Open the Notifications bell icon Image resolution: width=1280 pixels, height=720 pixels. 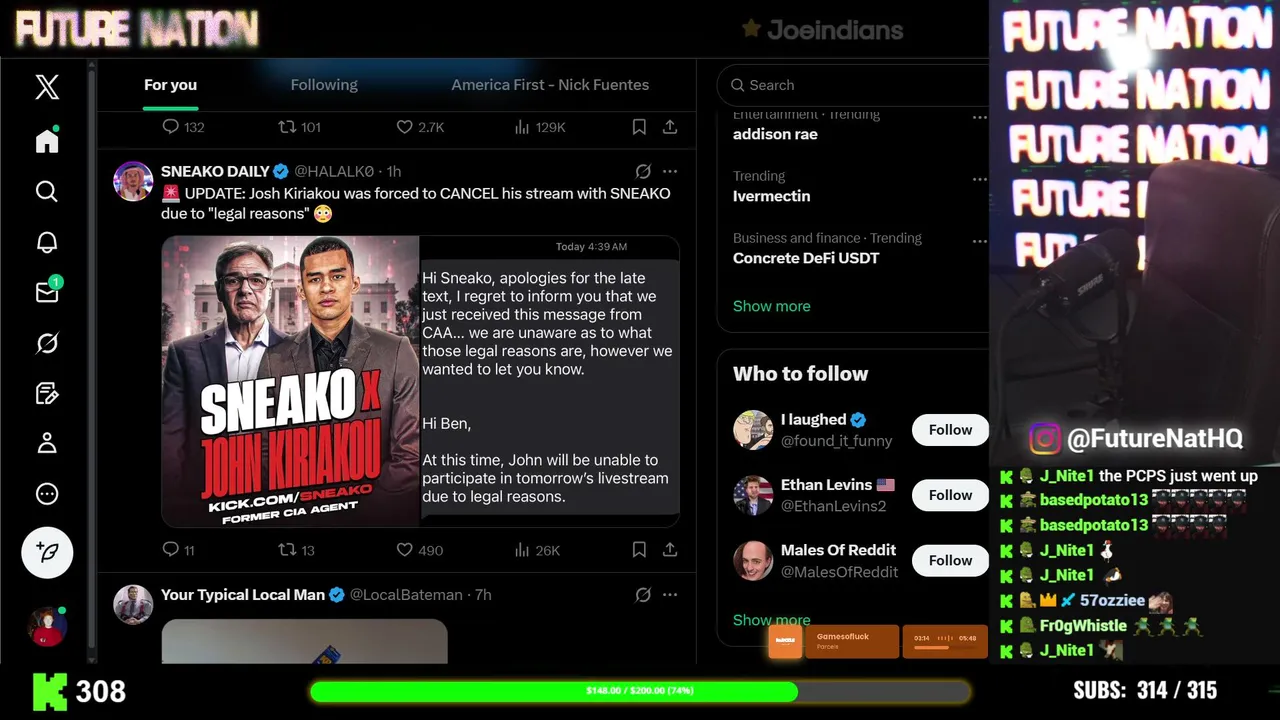[47, 242]
